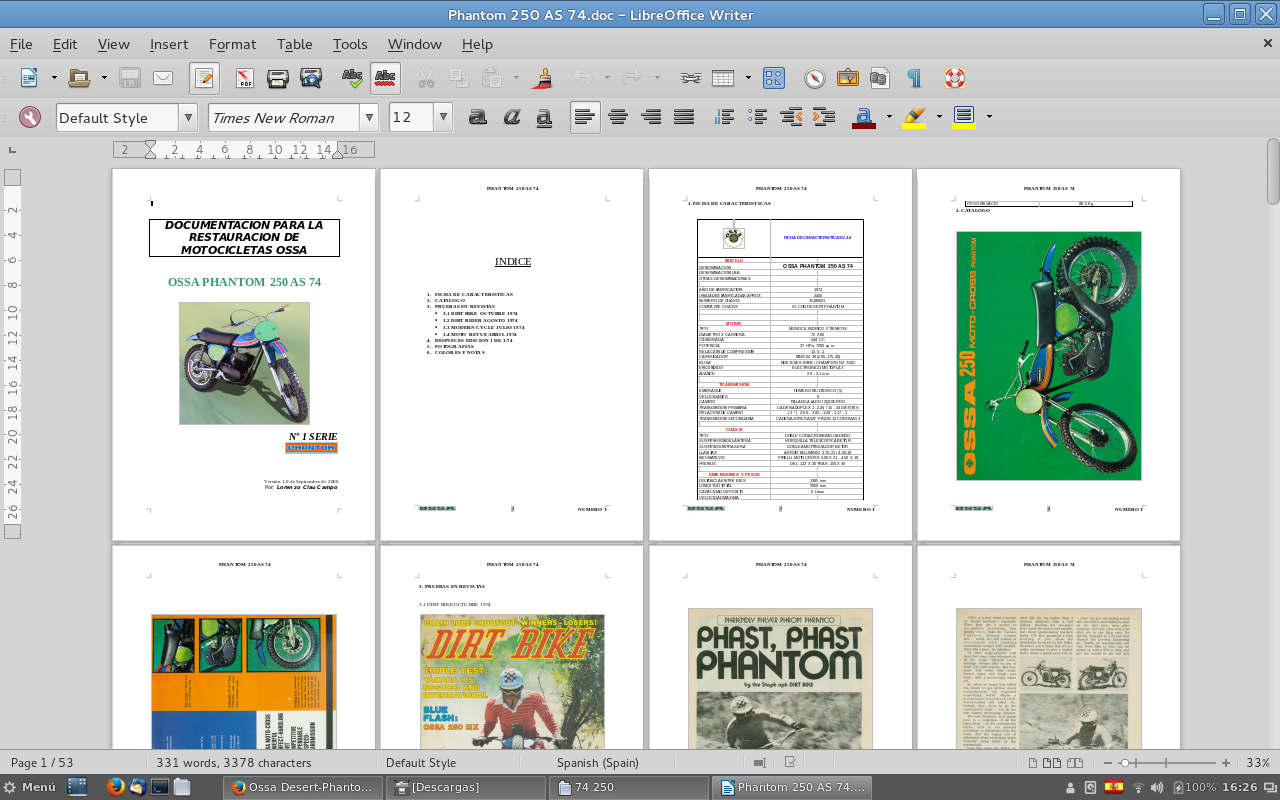Open Table menu
The image size is (1280, 800).
[295, 44]
